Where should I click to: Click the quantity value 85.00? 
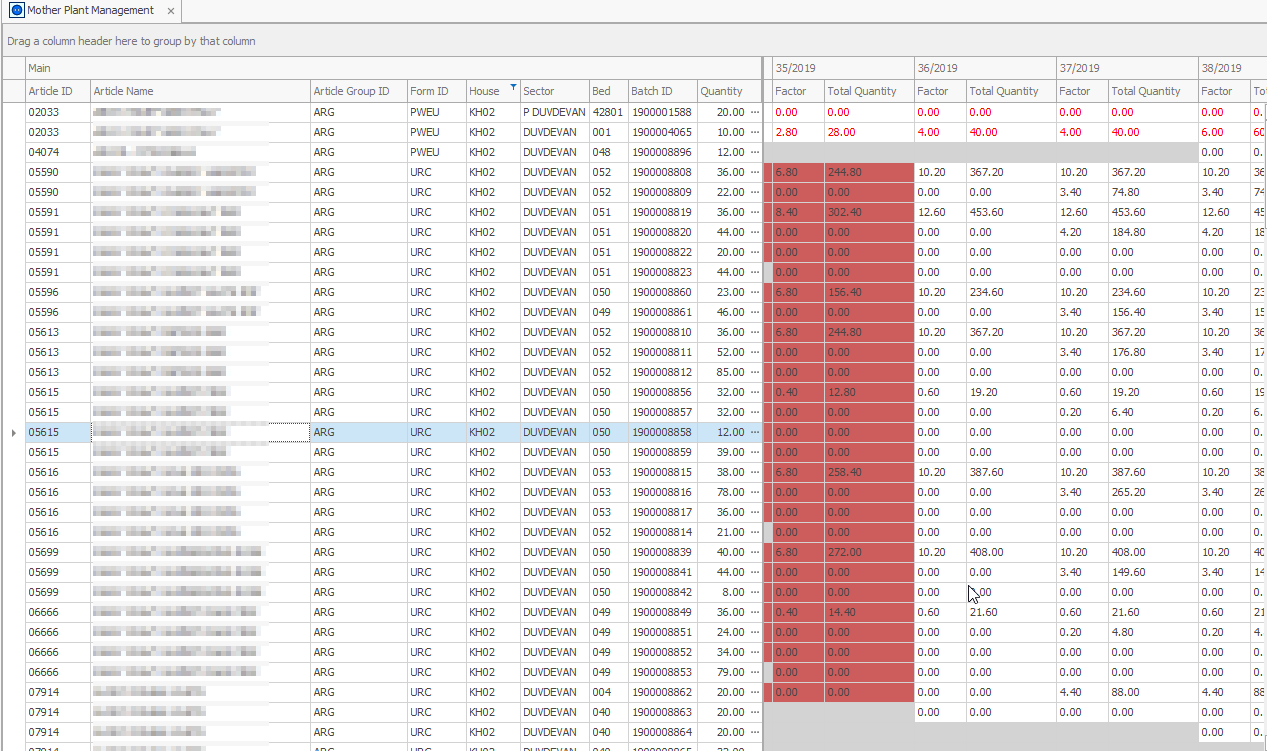pyautogui.click(x=730, y=372)
